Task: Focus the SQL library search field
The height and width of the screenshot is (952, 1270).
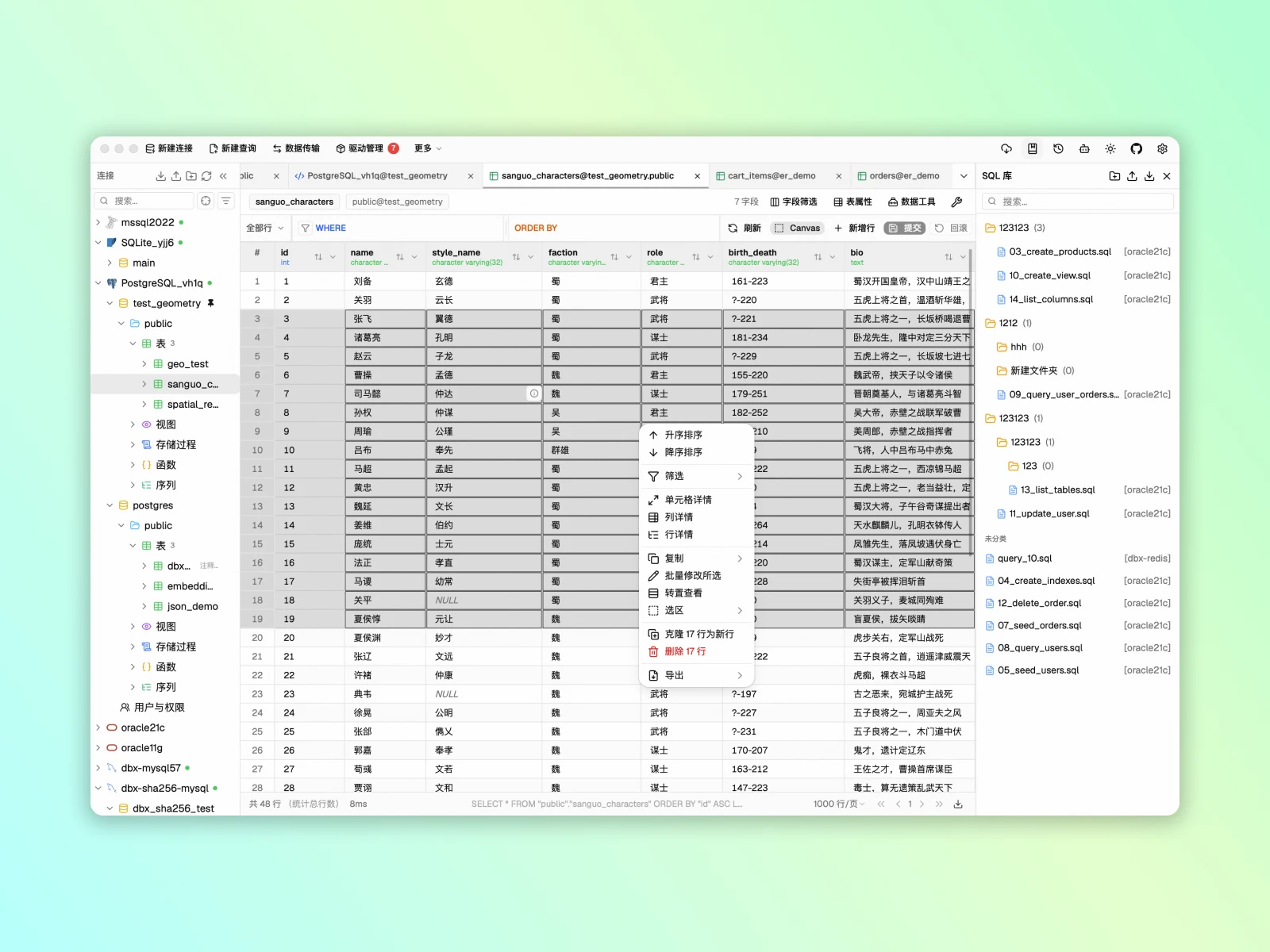Action: point(1077,202)
